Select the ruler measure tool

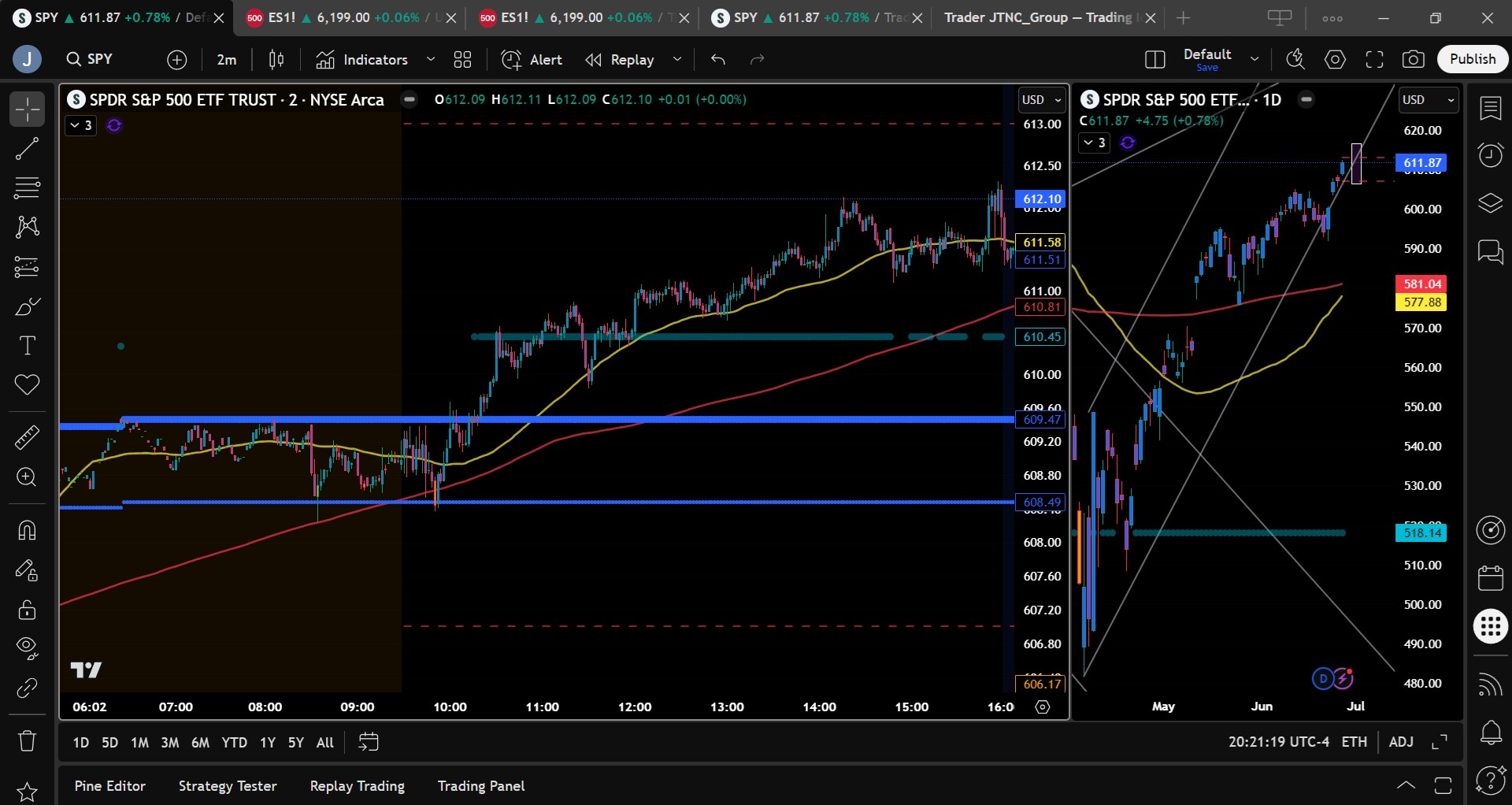27,437
